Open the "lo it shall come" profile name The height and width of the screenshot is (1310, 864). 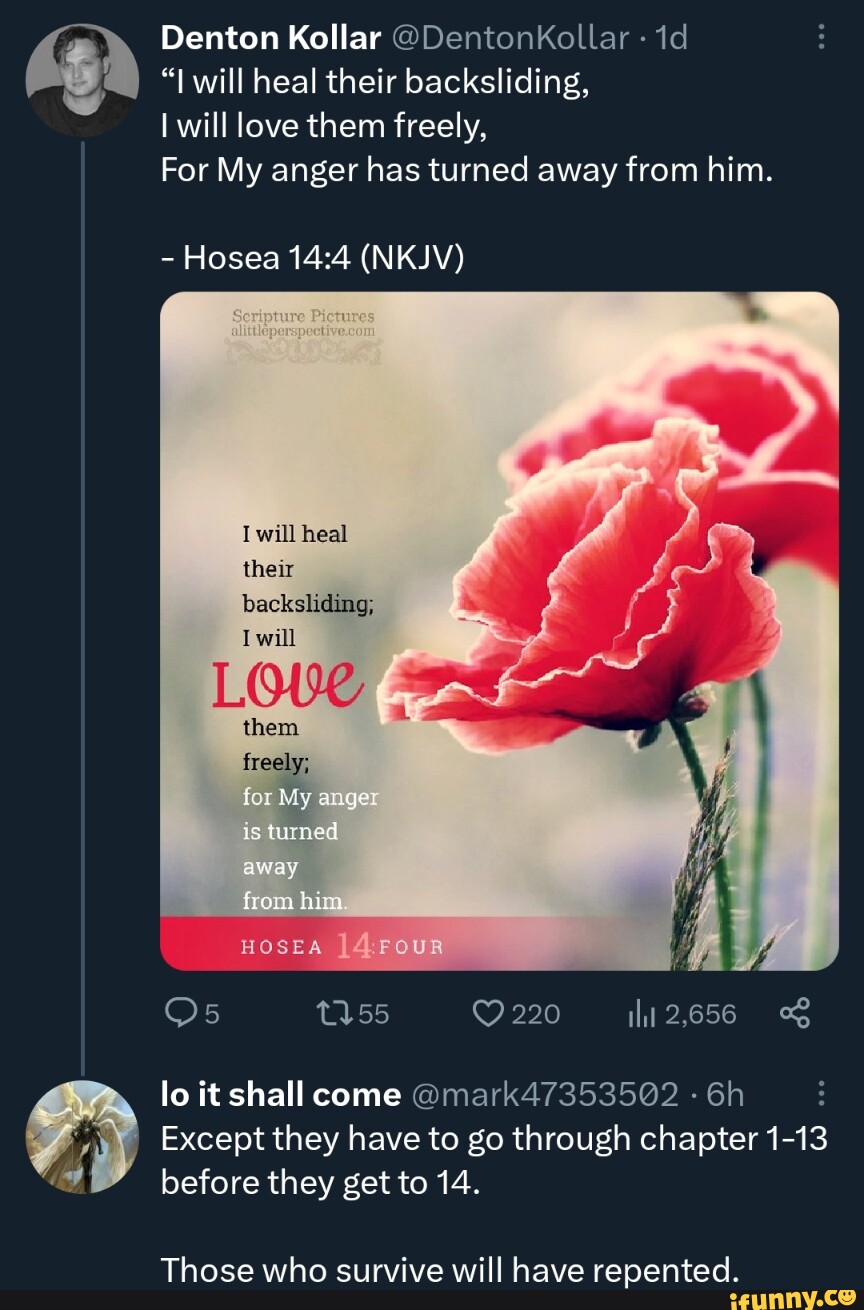[280, 1094]
